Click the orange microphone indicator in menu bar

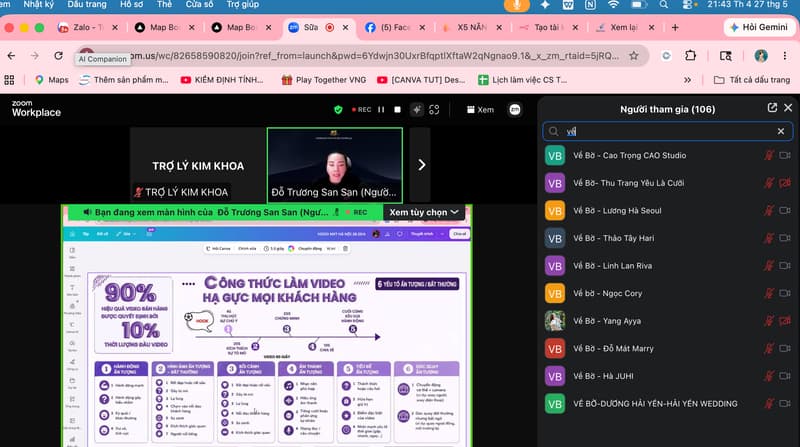click(x=516, y=5)
